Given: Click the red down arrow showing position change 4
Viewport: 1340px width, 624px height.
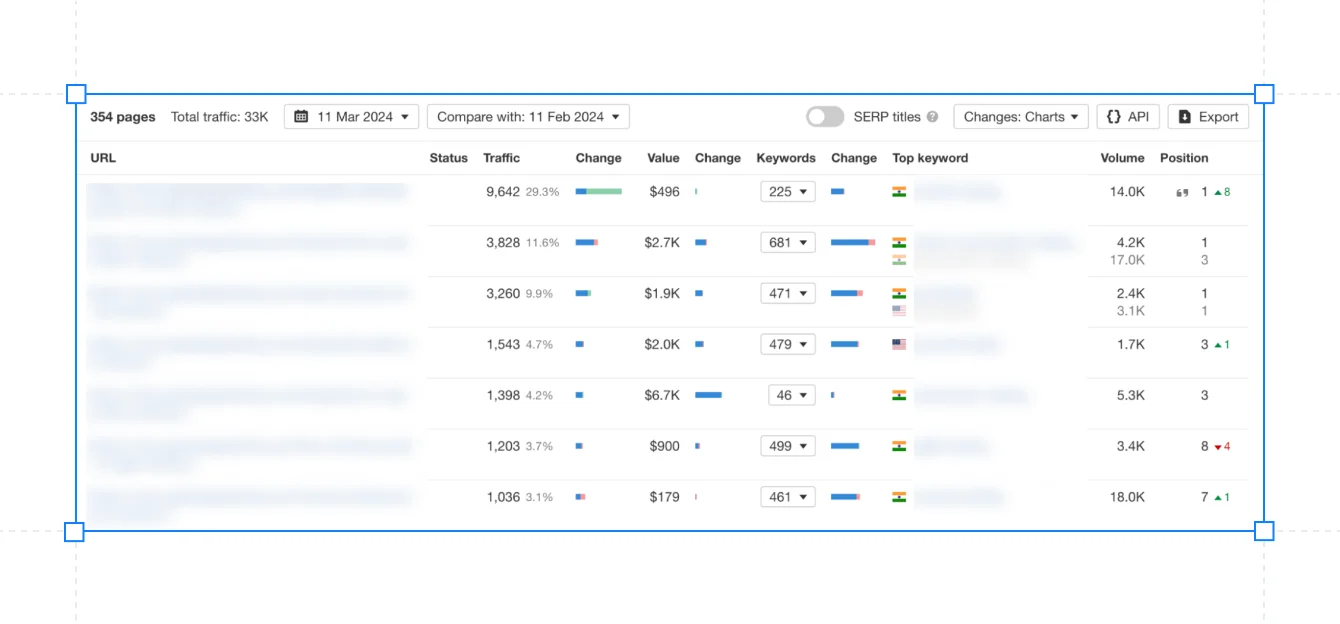Looking at the screenshot, I should [x=1218, y=447].
